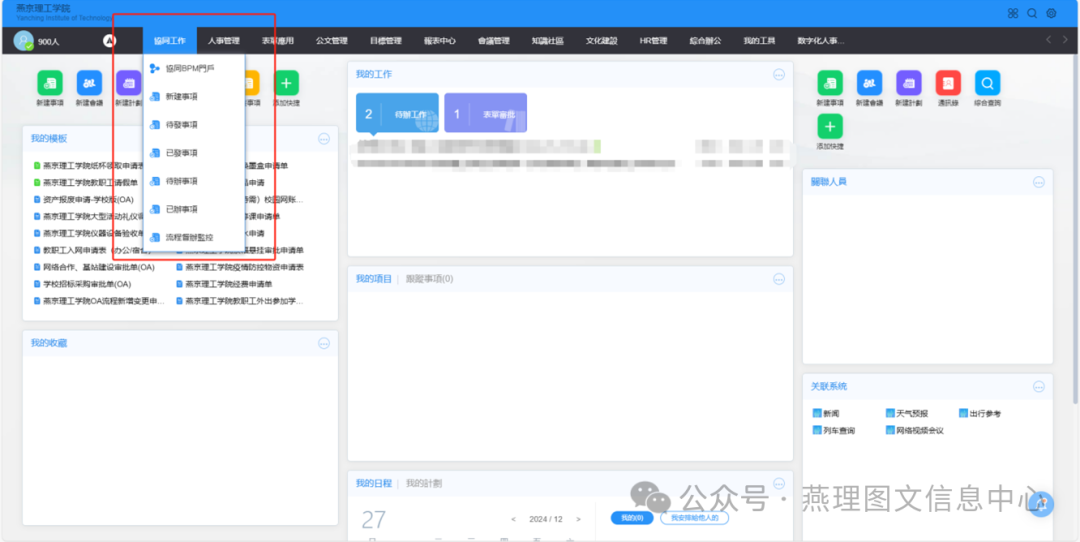The height and width of the screenshot is (542, 1080).
Task: Open the 综合查询 search shortcut icon
Action: click(x=987, y=83)
